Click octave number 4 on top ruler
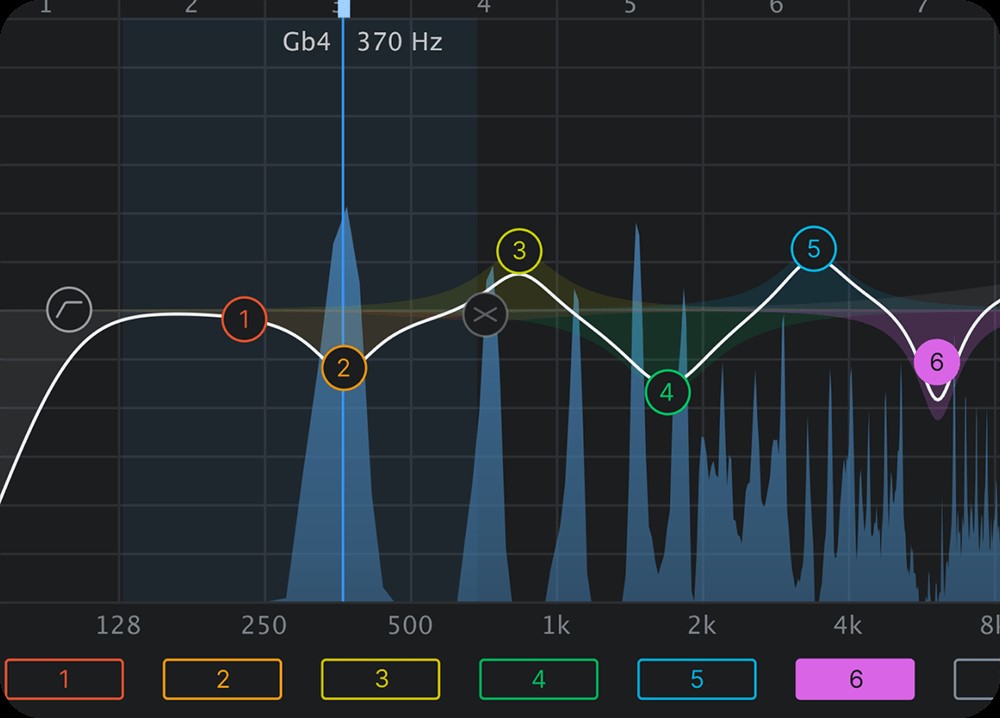 point(484,6)
